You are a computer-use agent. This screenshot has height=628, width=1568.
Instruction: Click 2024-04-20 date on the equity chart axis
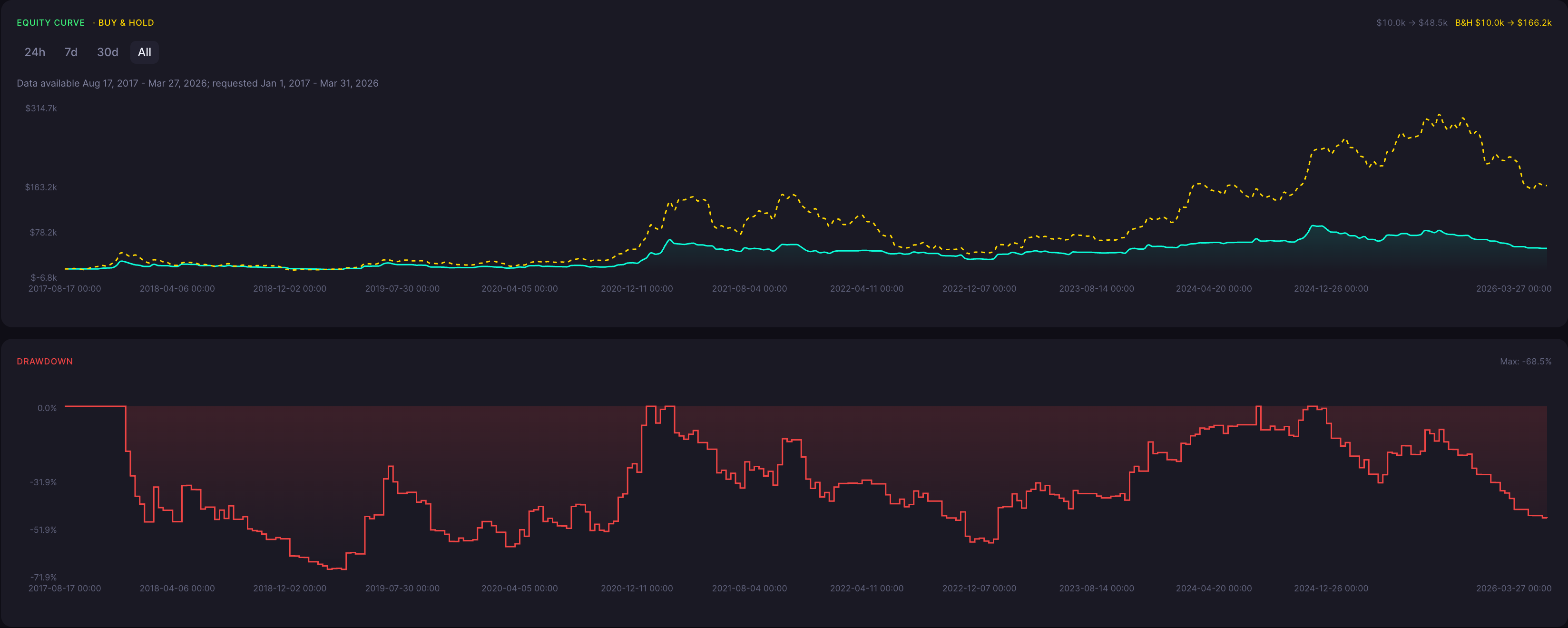tap(1214, 288)
